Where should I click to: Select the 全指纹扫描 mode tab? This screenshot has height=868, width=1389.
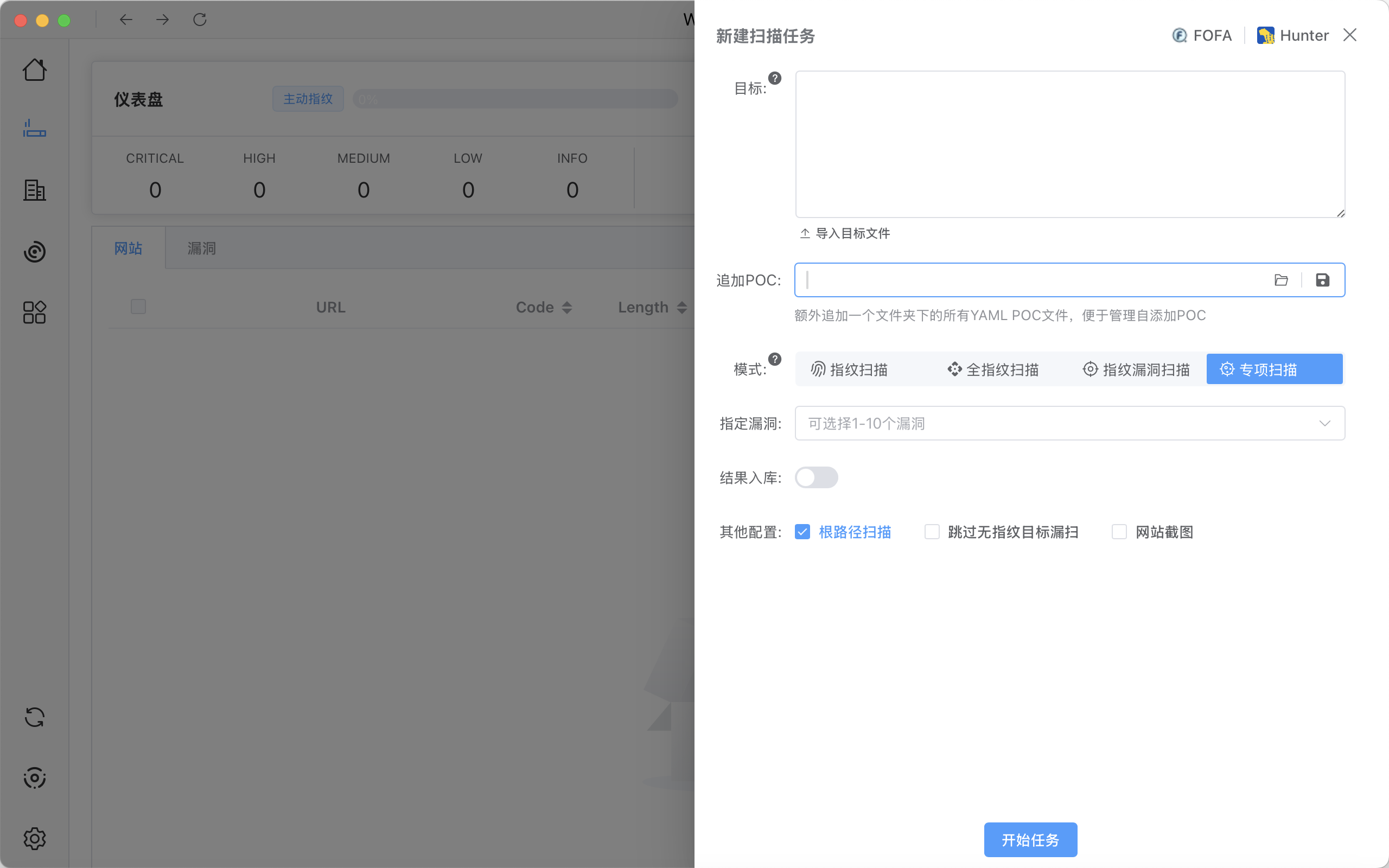click(x=993, y=369)
